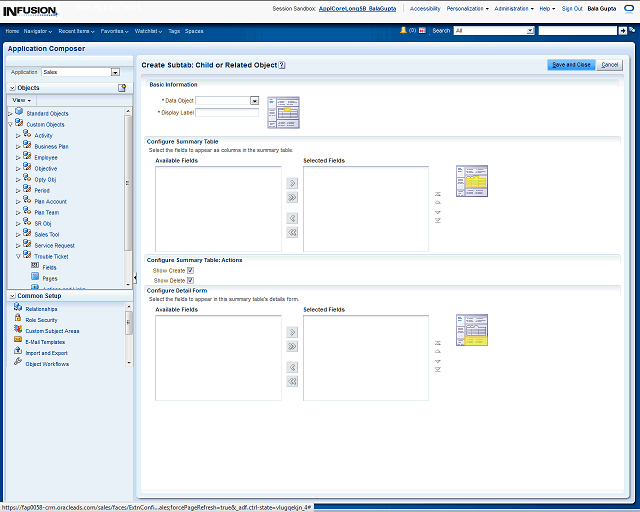This screenshot has width=640, height=512.
Task: Click the Role Security icon in Common Setup
Action: pyautogui.click(x=18, y=320)
